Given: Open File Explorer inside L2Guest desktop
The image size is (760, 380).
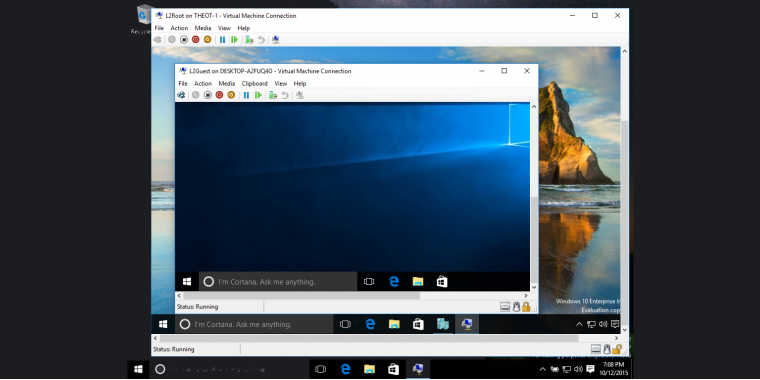Looking at the screenshot, I should pos(418,282).
